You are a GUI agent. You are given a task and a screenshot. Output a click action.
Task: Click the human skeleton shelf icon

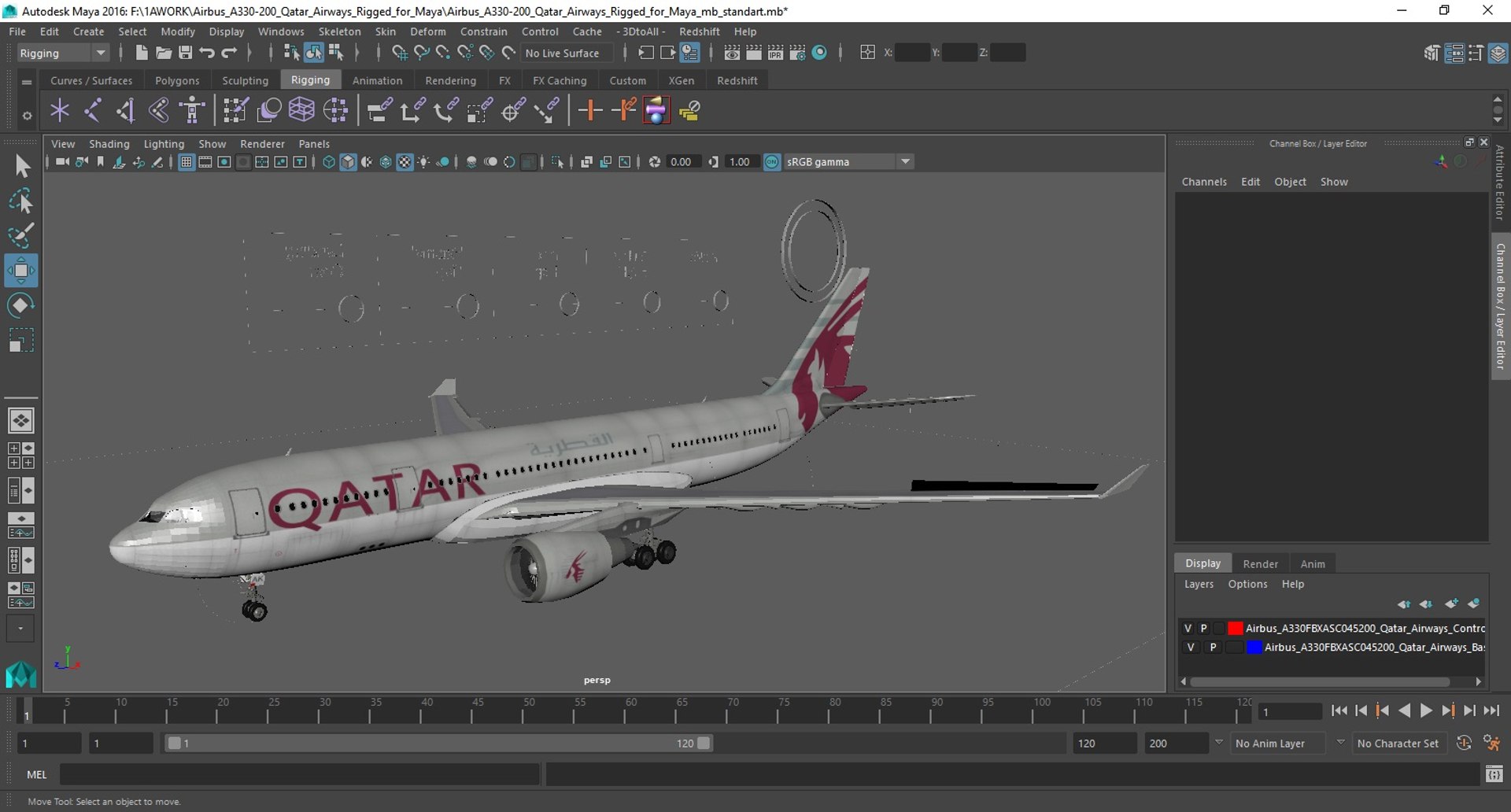coord(192,110)
